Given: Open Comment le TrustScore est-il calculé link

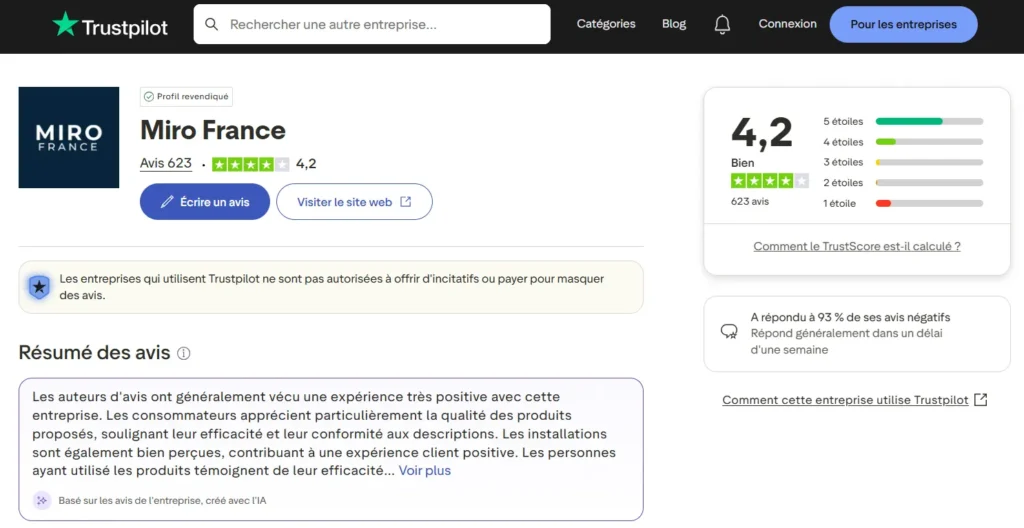Looking at the screenshot, I should pos(856,246).
